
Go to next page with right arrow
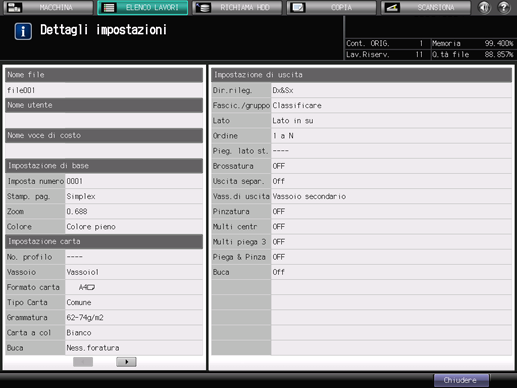click(x=126, y=362)
